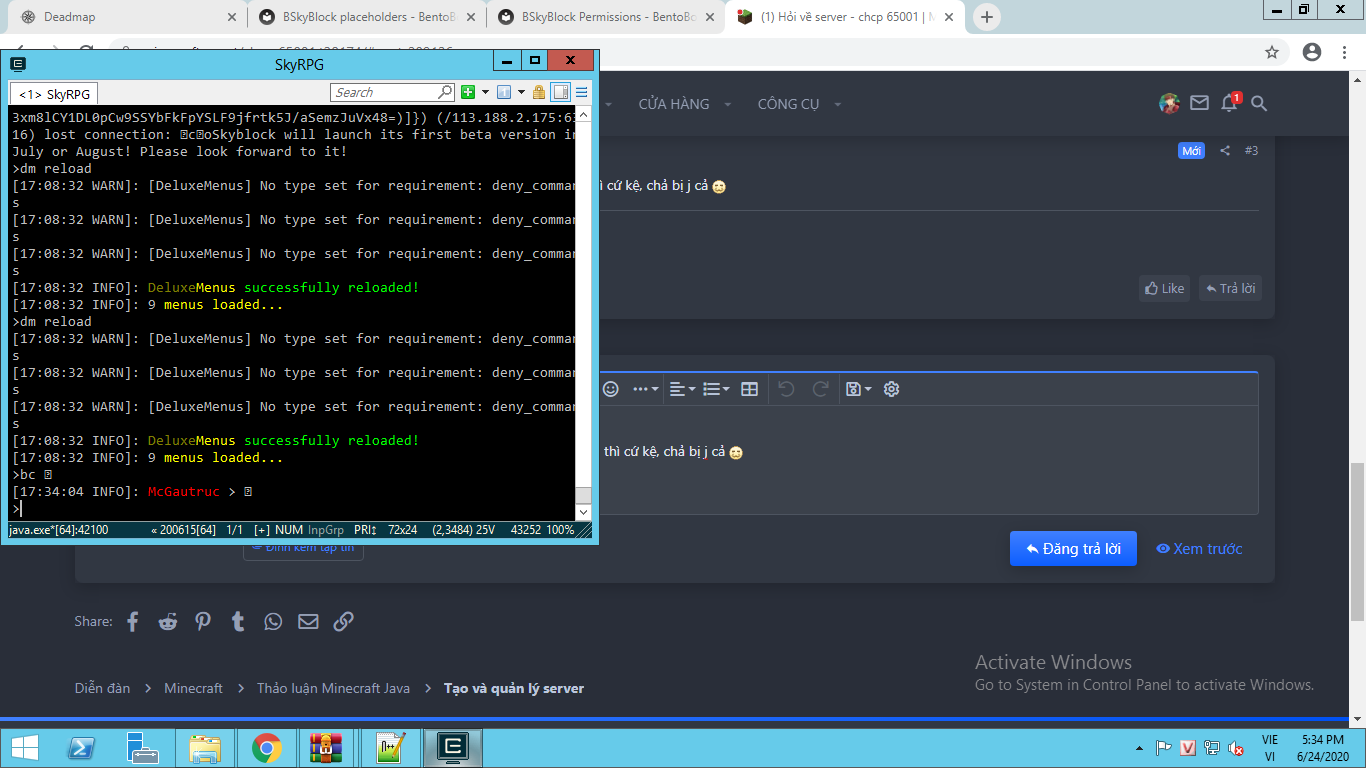Expand the text alignment dropdown

point(683,389)
